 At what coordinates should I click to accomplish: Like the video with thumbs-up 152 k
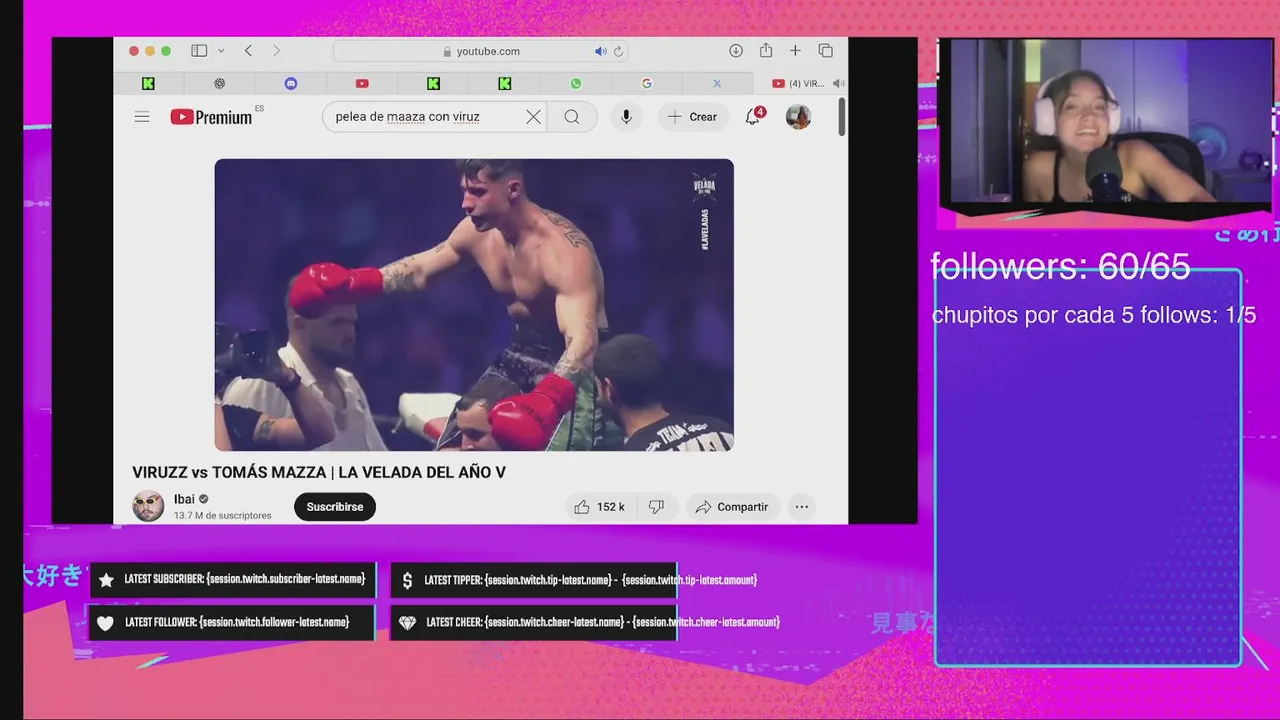601,507
